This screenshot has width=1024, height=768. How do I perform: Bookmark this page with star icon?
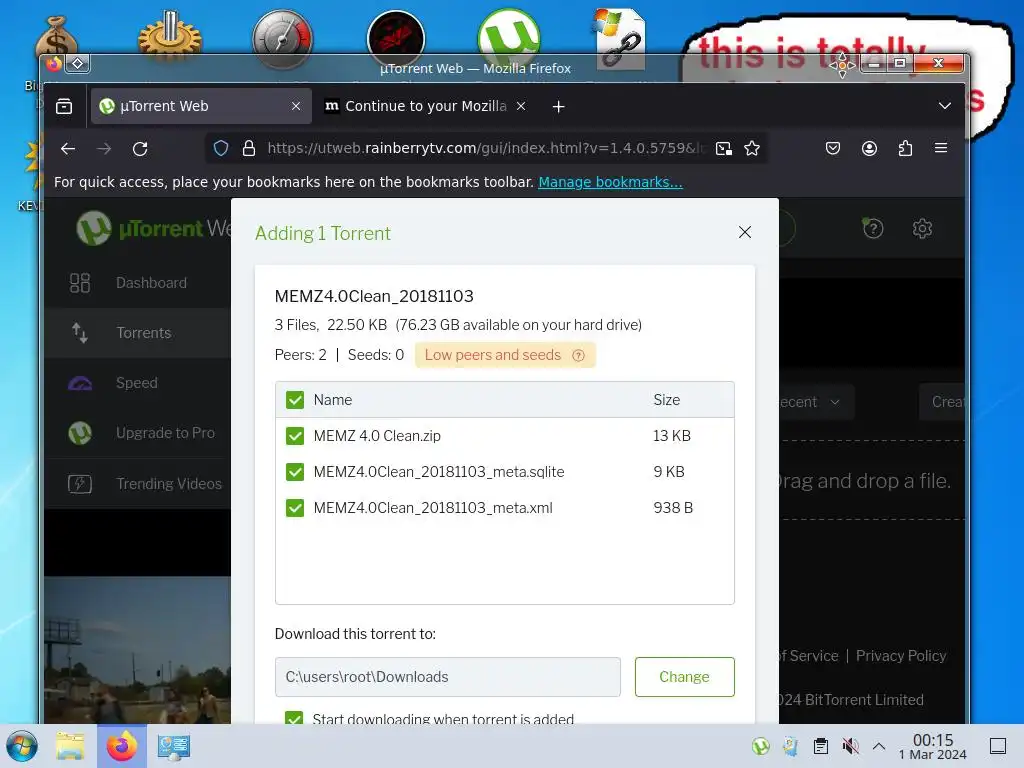(752, 148)
